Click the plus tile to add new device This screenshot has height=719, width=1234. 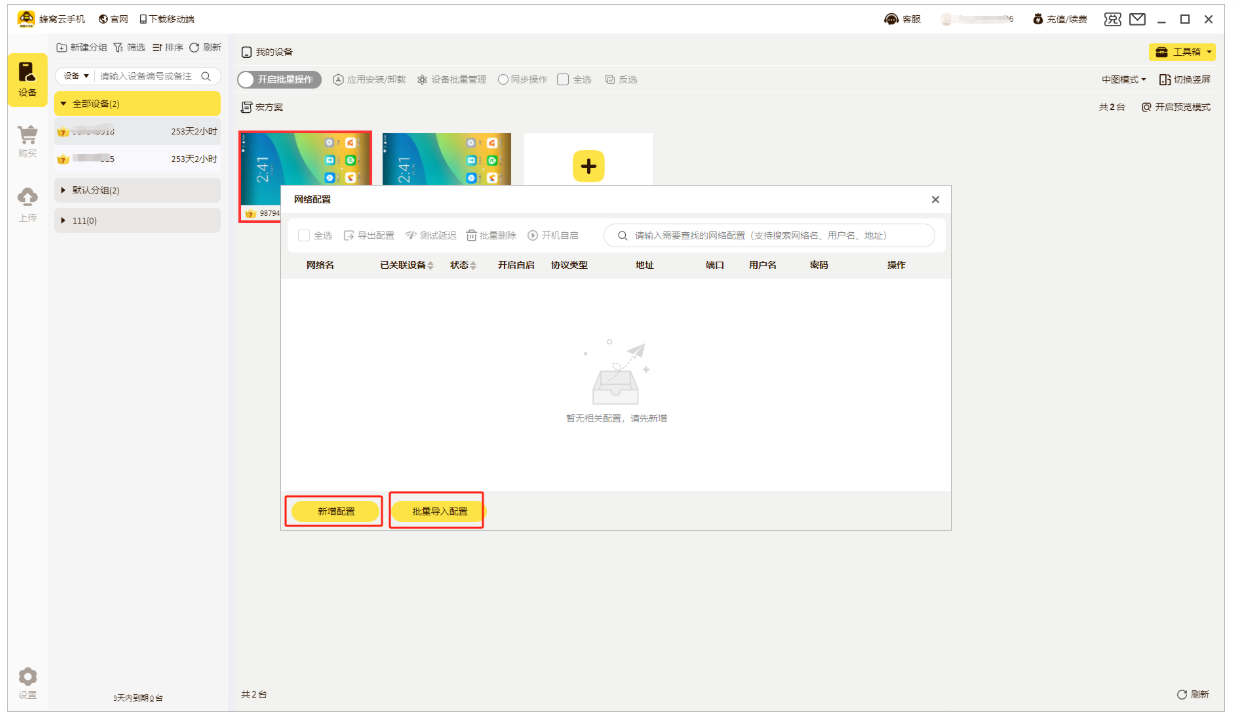point(588,166)
